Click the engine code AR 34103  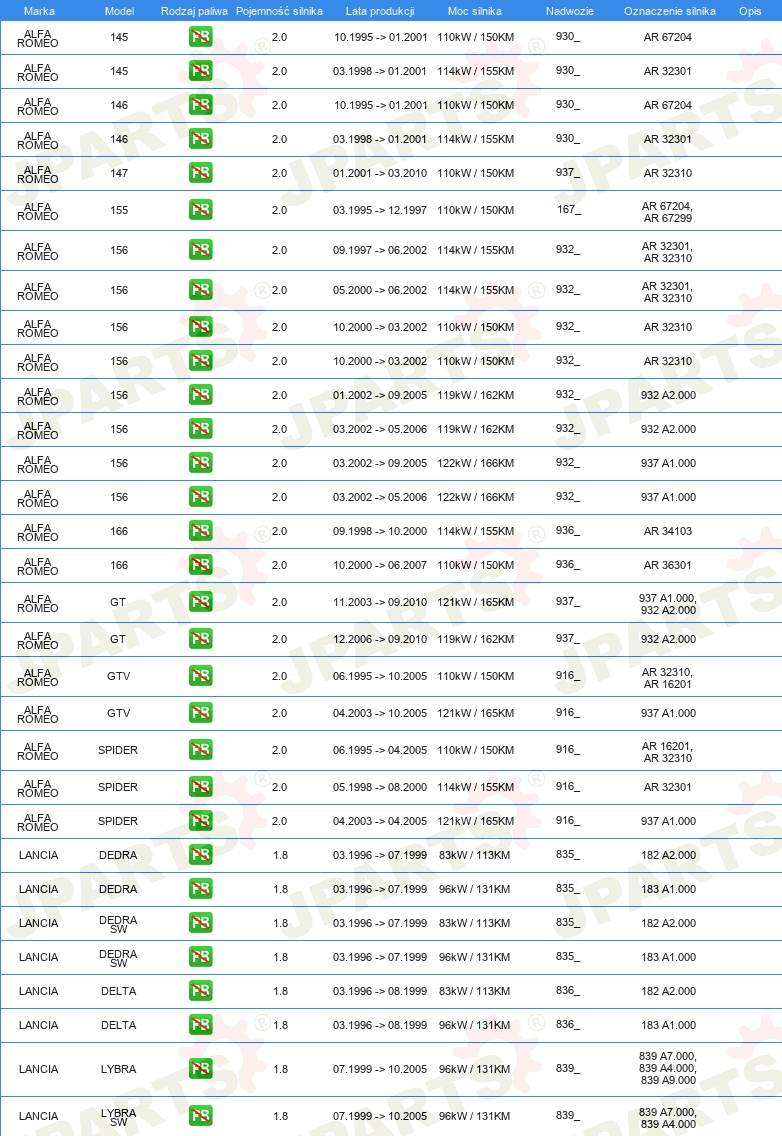click(667, 531)
